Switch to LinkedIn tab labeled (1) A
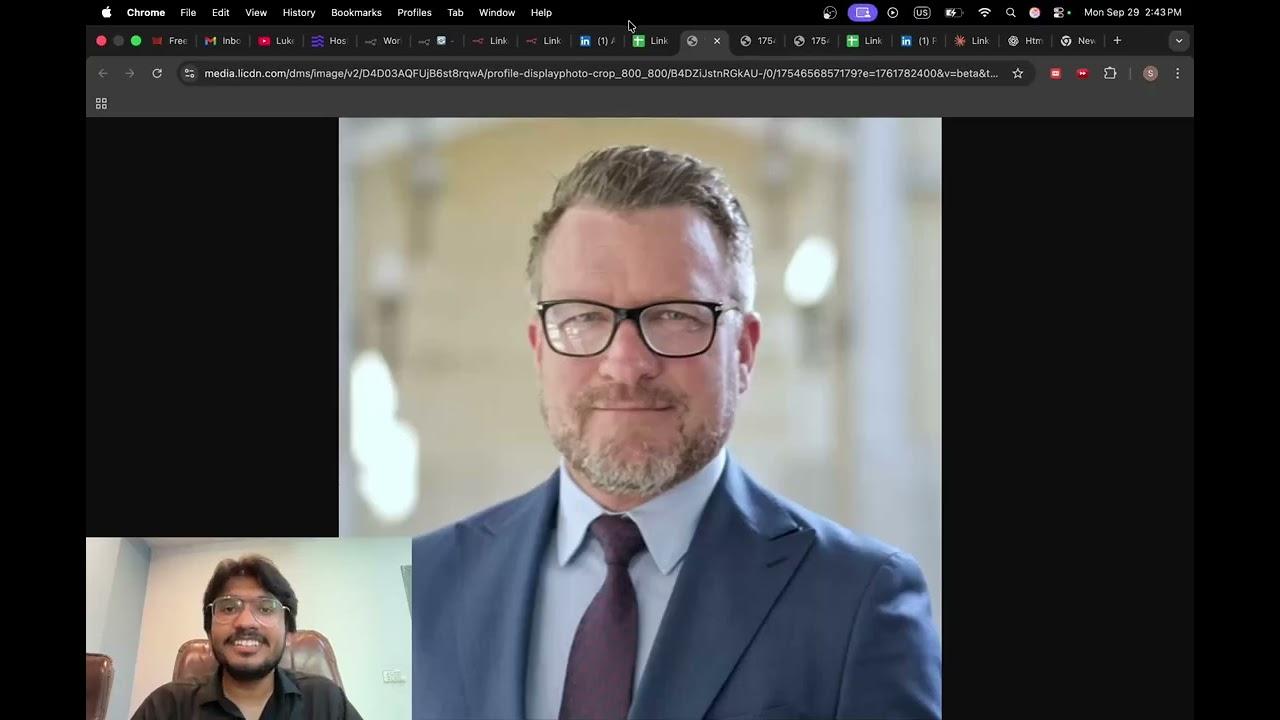The height and width of the screenshot is (720, 1280). click(597, 41)
